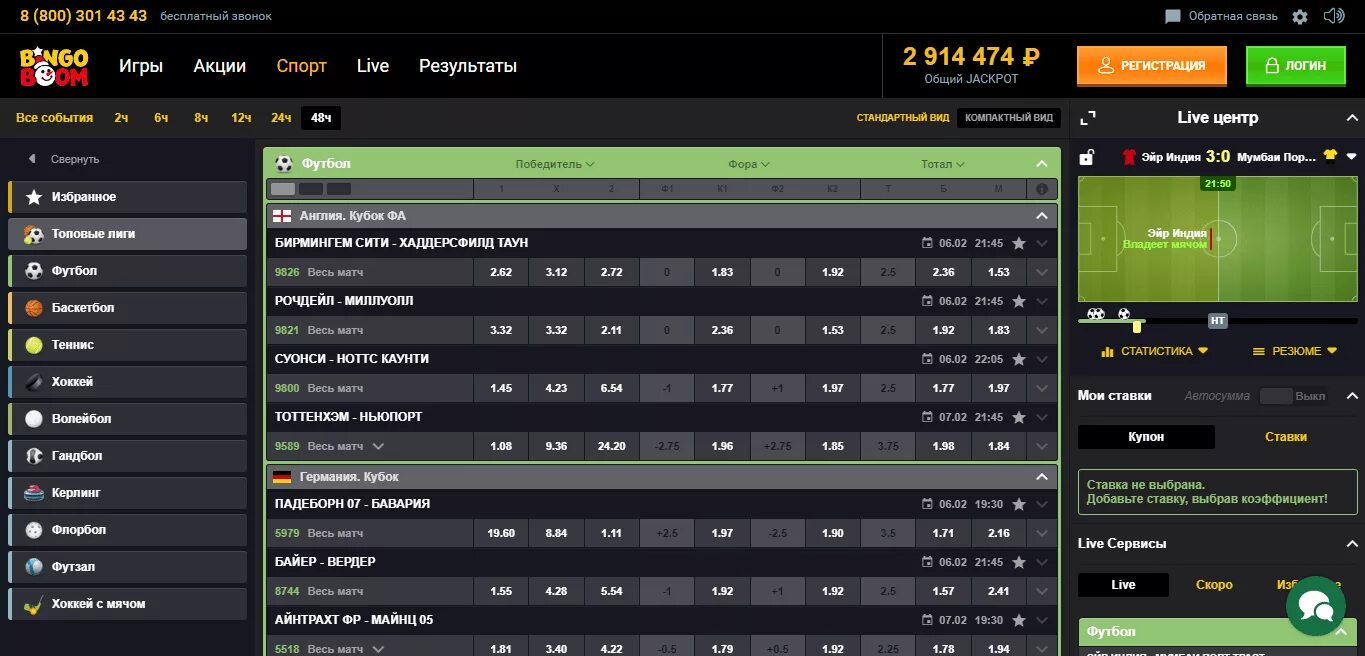This screenshot has width=1365, height=656.
Task: Open Live menu item
Action: point(372,66)
